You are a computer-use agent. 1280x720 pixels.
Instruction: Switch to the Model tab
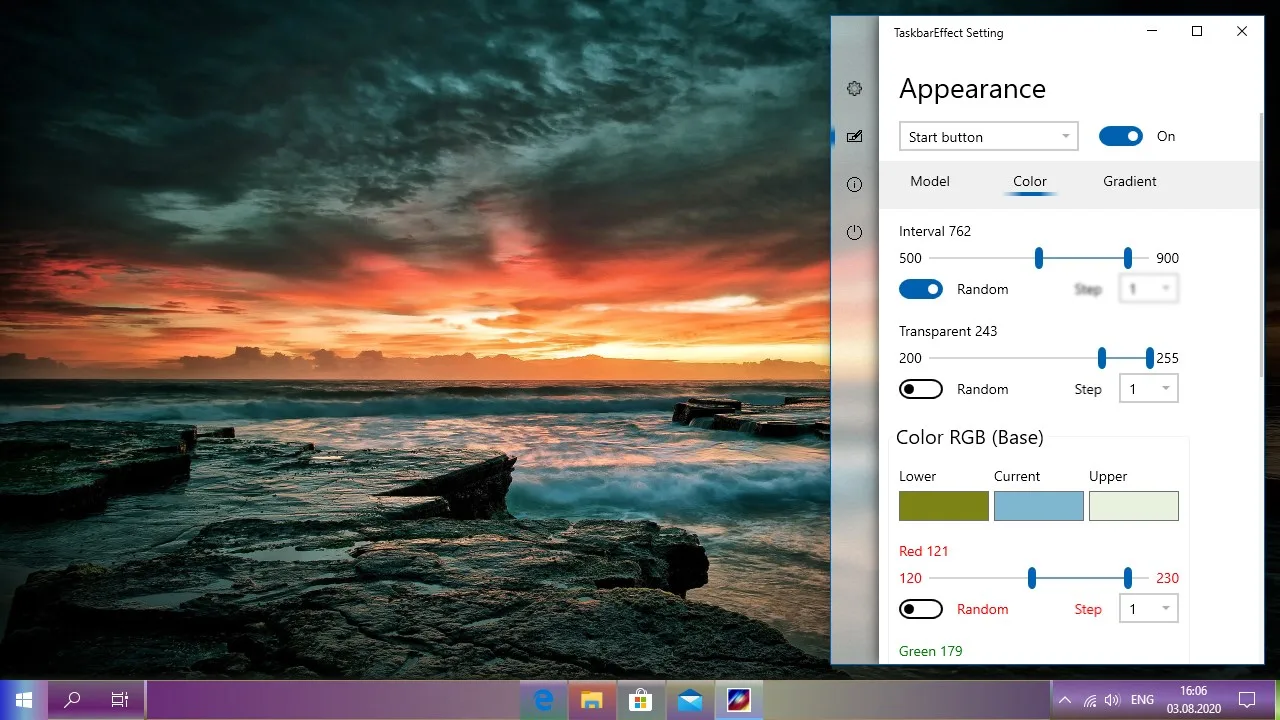[x=930, y=181]
